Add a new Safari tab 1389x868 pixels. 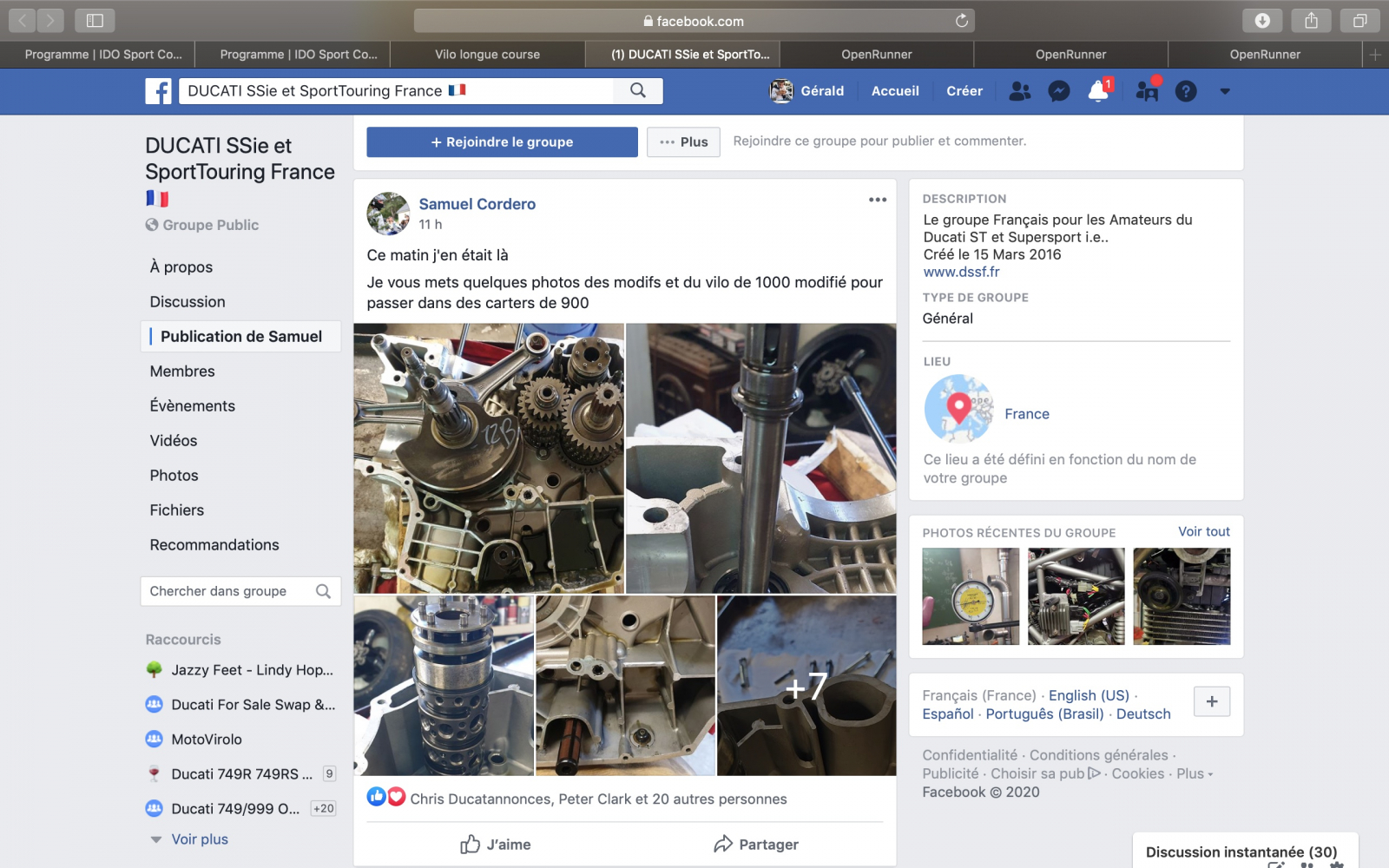[x=1375, y=54]
